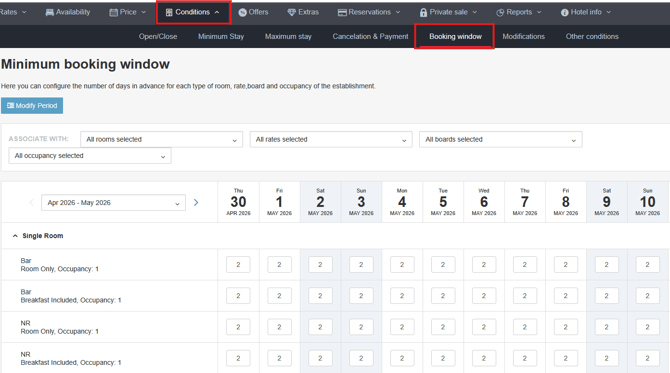Collapse the Single Room section
This screenshot has height=373, width=670.
point(15,236)
